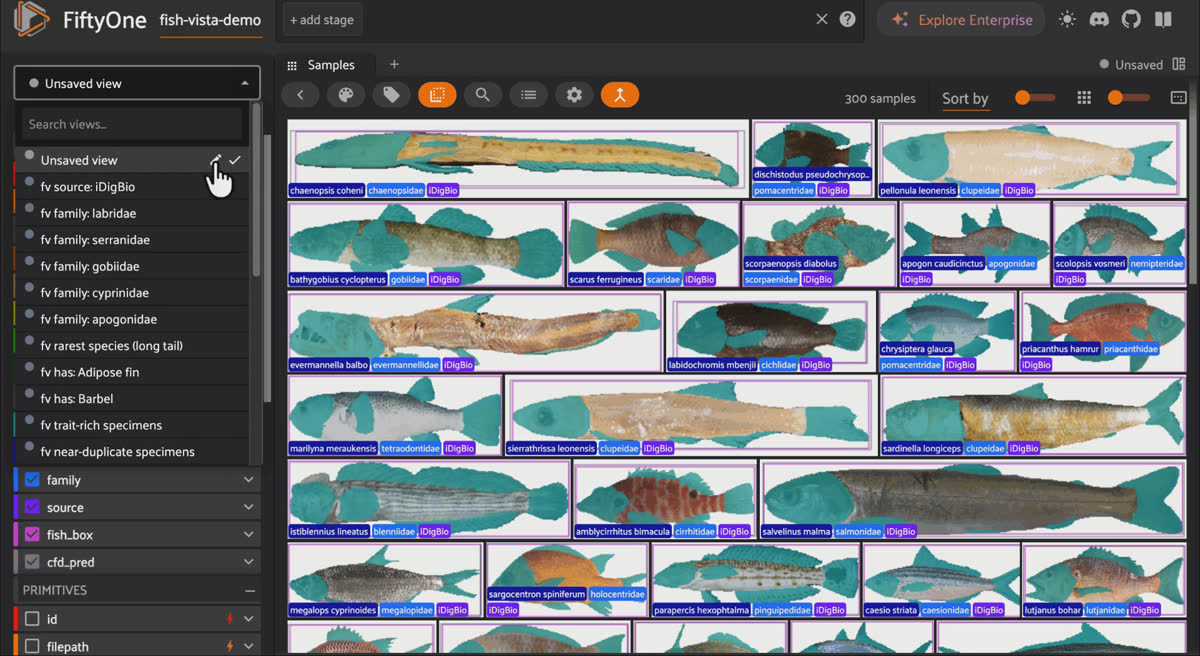
Task: Add a new panel tab with plus
Action: (x=394, y=65)
